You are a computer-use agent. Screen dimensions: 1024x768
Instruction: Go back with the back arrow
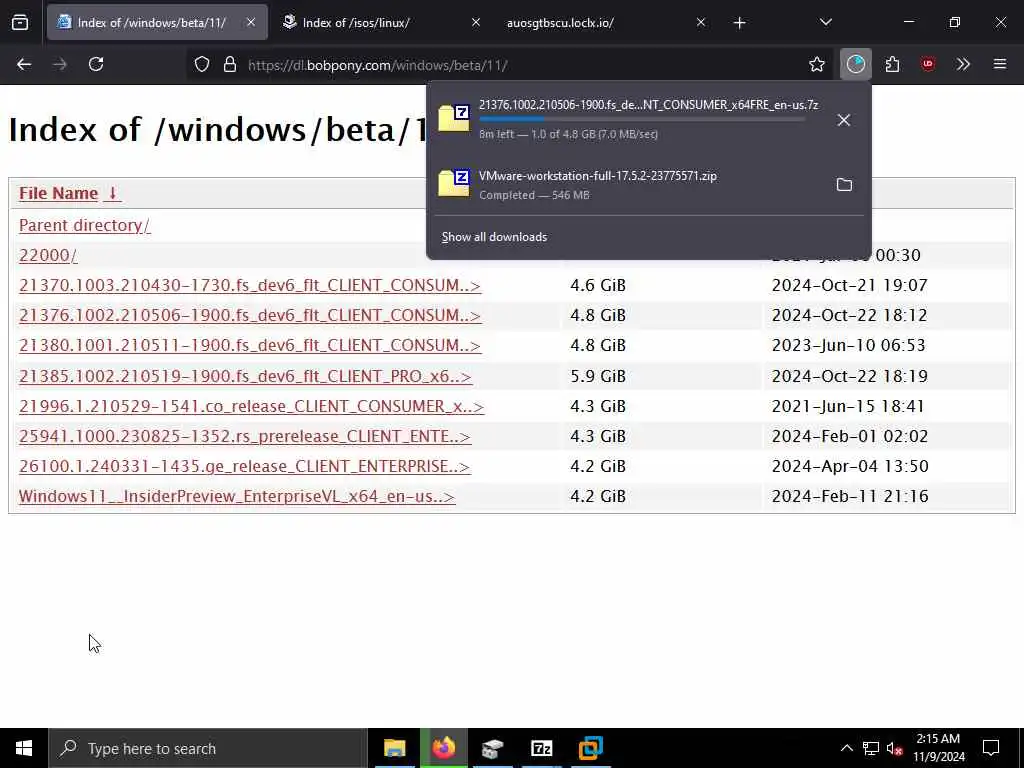24,64
